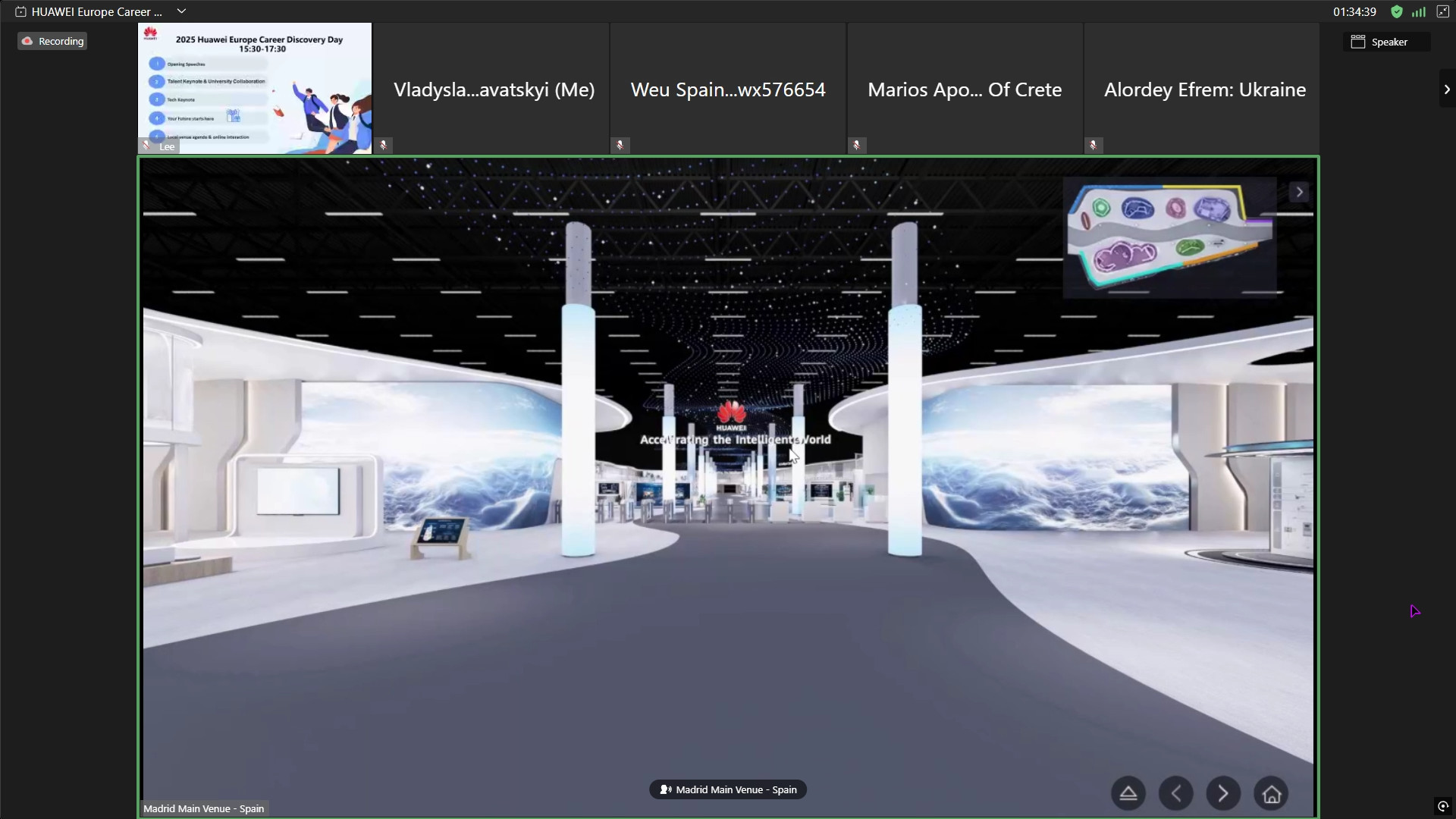Expand the participant strip with right chevron
Image resolution: width=1456 pixels, height=819 pixels.
point(1447,89)
